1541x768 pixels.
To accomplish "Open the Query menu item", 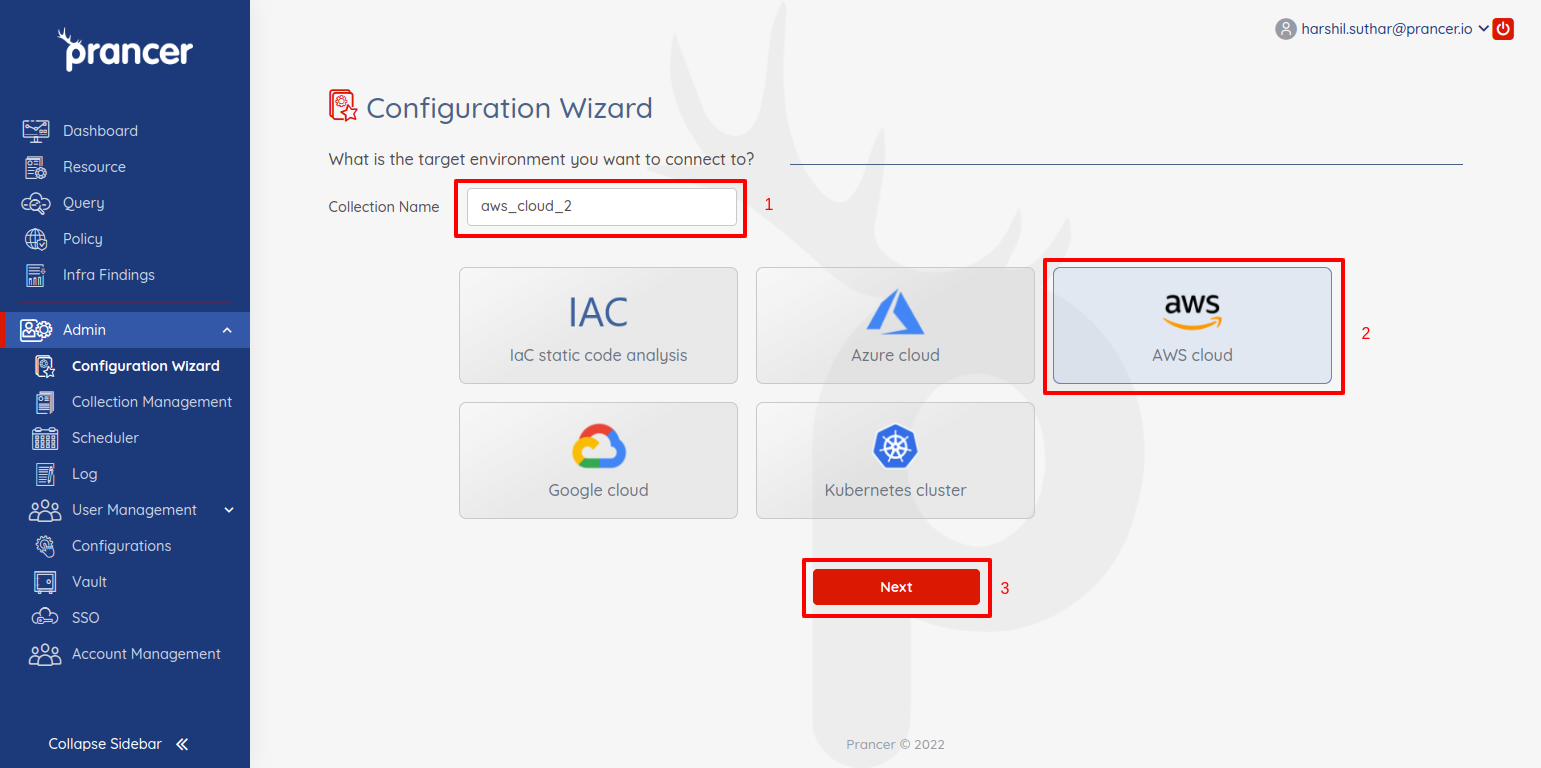I will (83, 203).
